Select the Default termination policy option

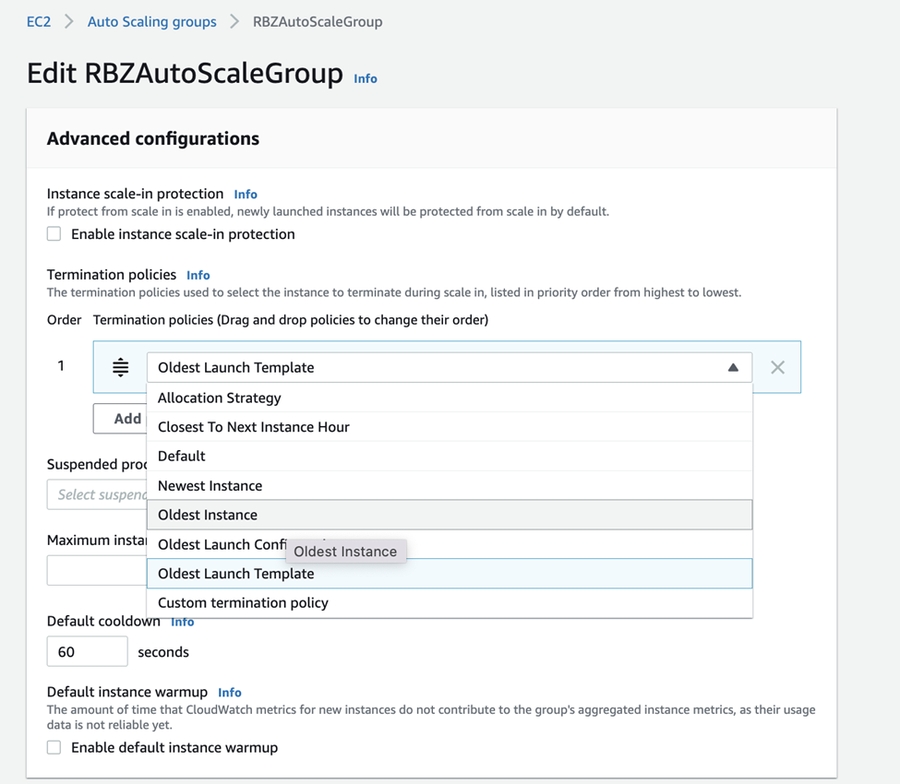click(181, 456)
